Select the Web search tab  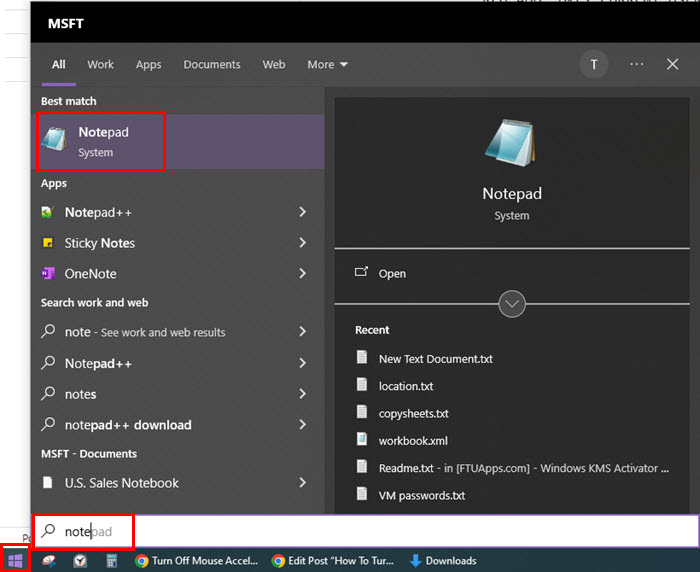[274, 65]
